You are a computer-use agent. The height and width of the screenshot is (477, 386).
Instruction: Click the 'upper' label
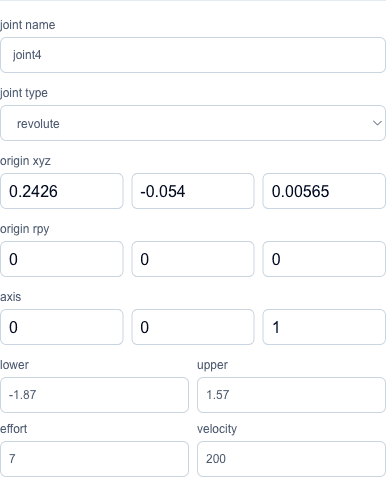coord(212,365)
